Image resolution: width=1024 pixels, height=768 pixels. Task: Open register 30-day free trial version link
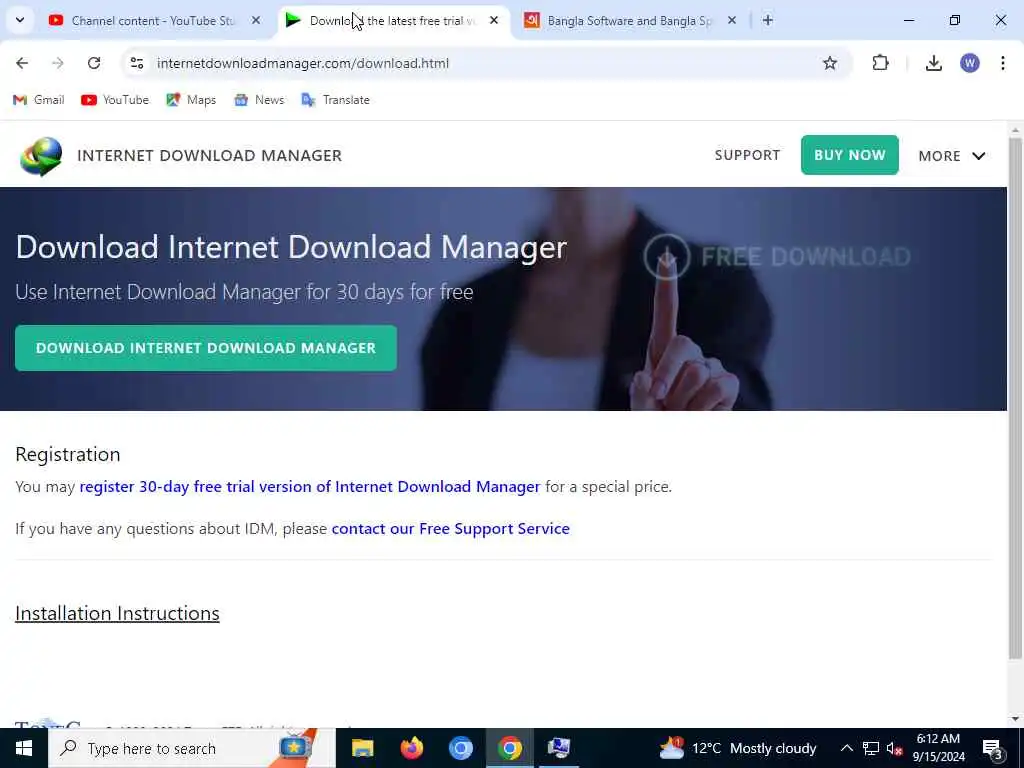[x=310, y=487]
